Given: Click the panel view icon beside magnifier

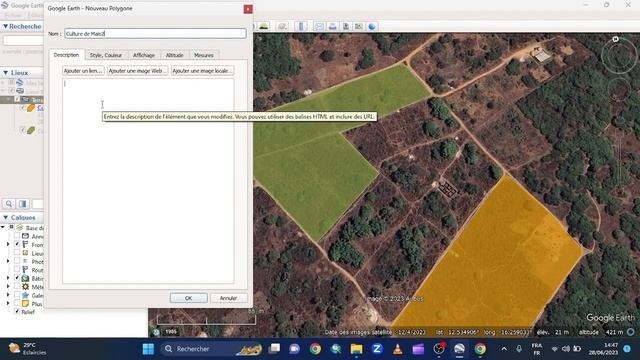Looking at the screenshot, I should pos(22,204).
